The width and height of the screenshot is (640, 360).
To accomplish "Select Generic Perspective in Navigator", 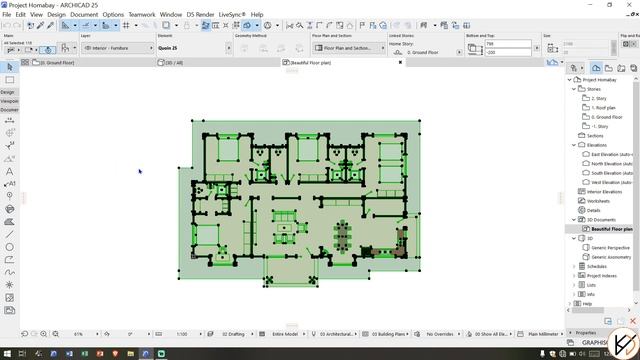I will click(607, 248).
